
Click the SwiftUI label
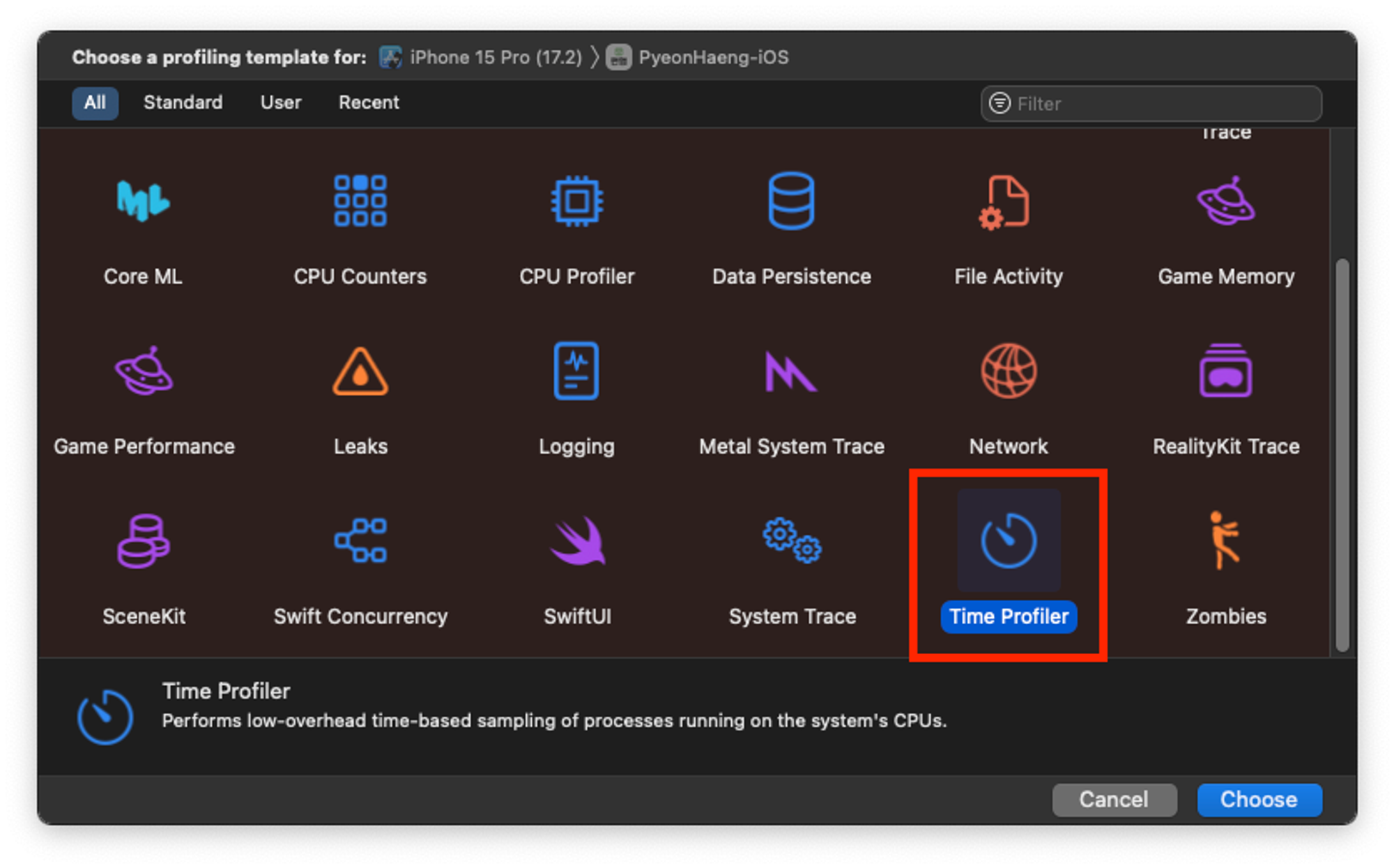[577, 617]
